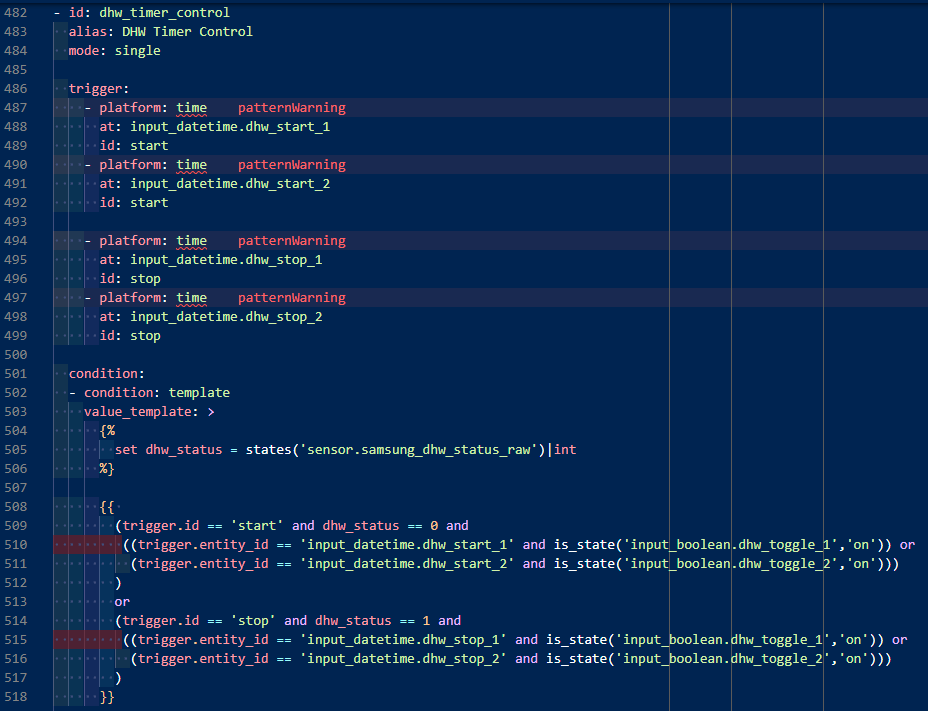Click the patternWarning message on line 497
The width and height of the screenshot is (928, 711).
(291, 298)
